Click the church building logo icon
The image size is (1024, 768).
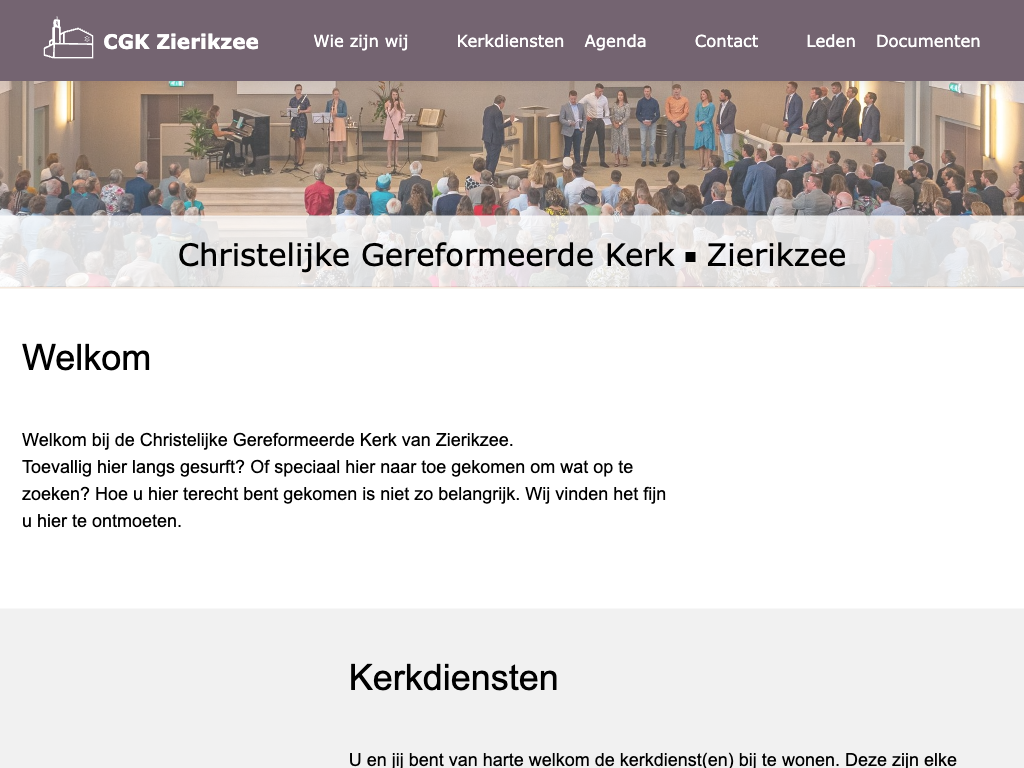pos(68,40)
